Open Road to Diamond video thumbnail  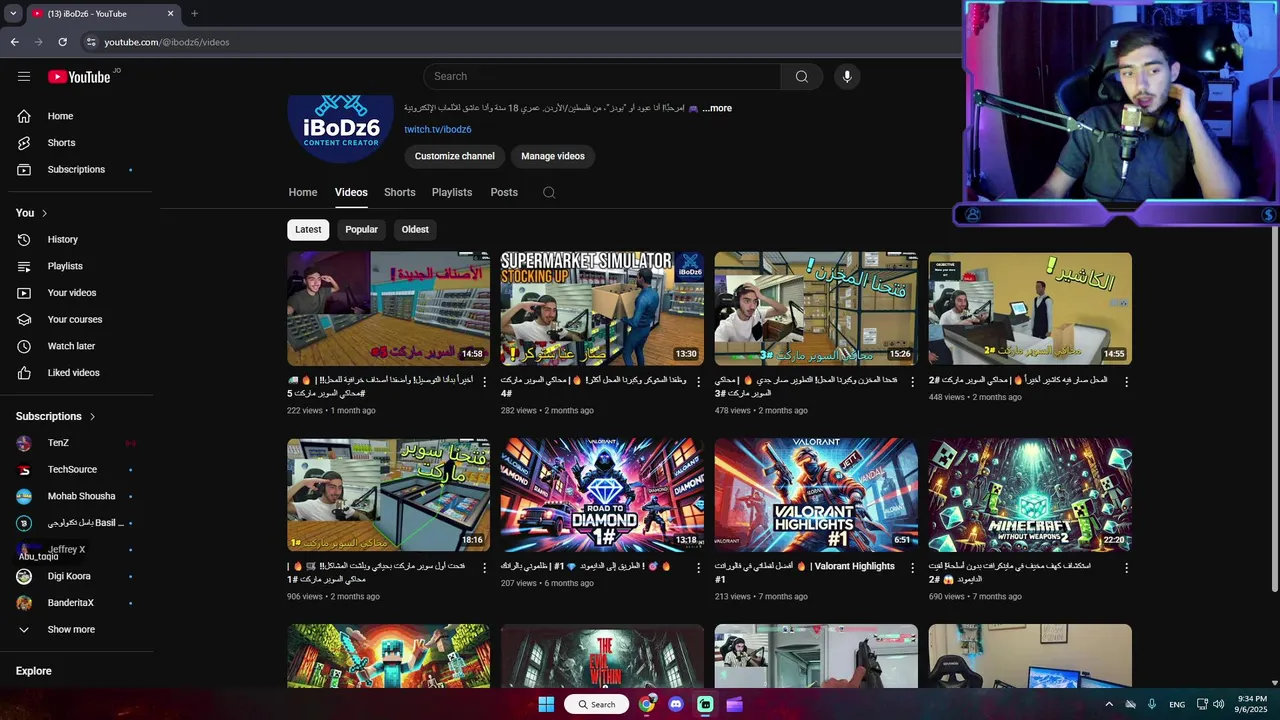point(602,495)
